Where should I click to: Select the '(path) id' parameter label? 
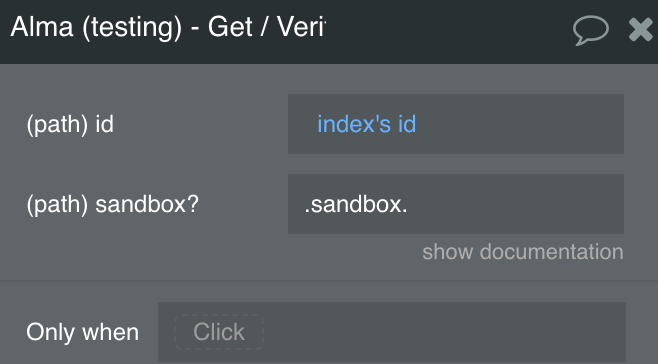70,124
